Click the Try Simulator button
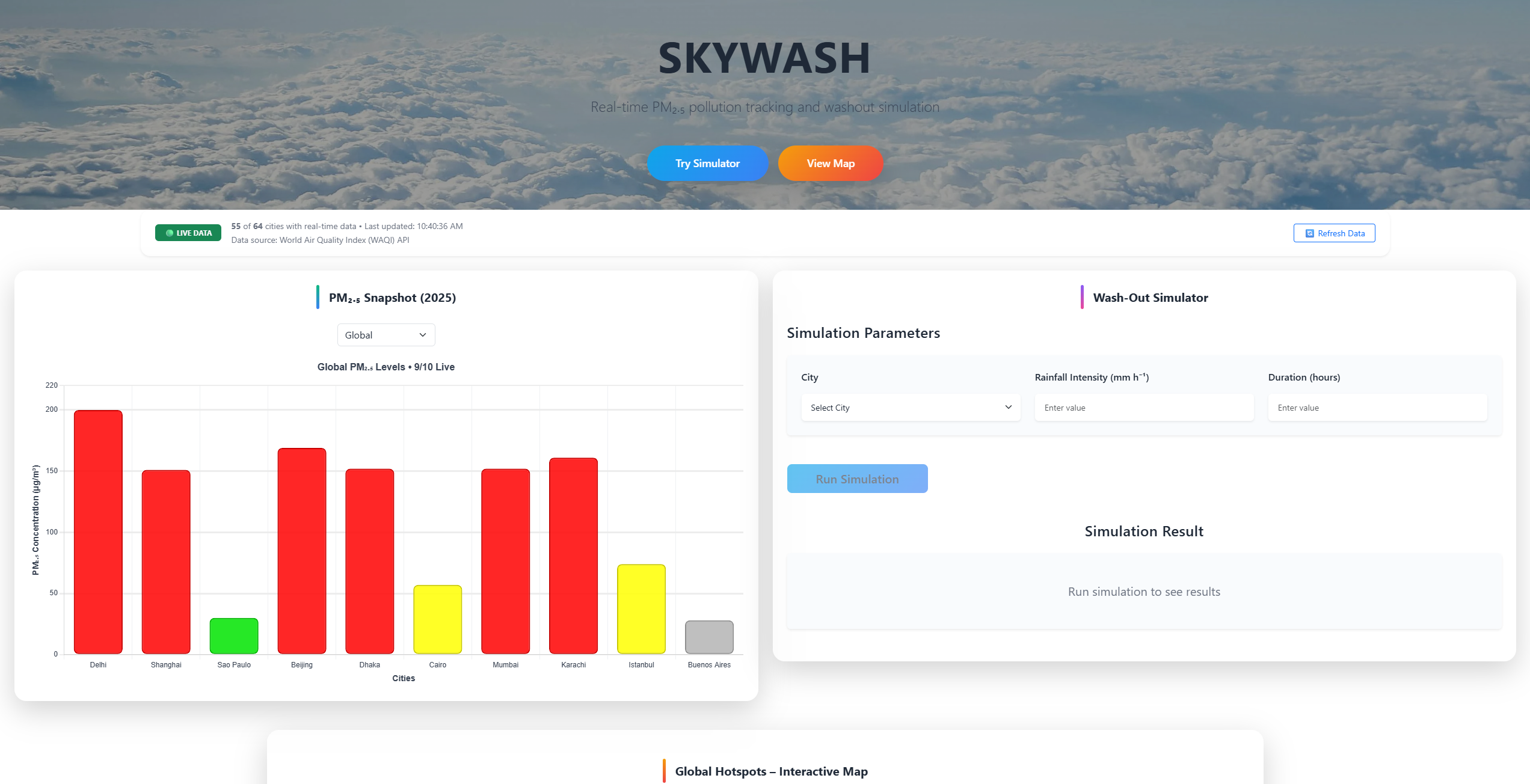The height and width of the screenshot is (784, 1530). click(707, 163)
